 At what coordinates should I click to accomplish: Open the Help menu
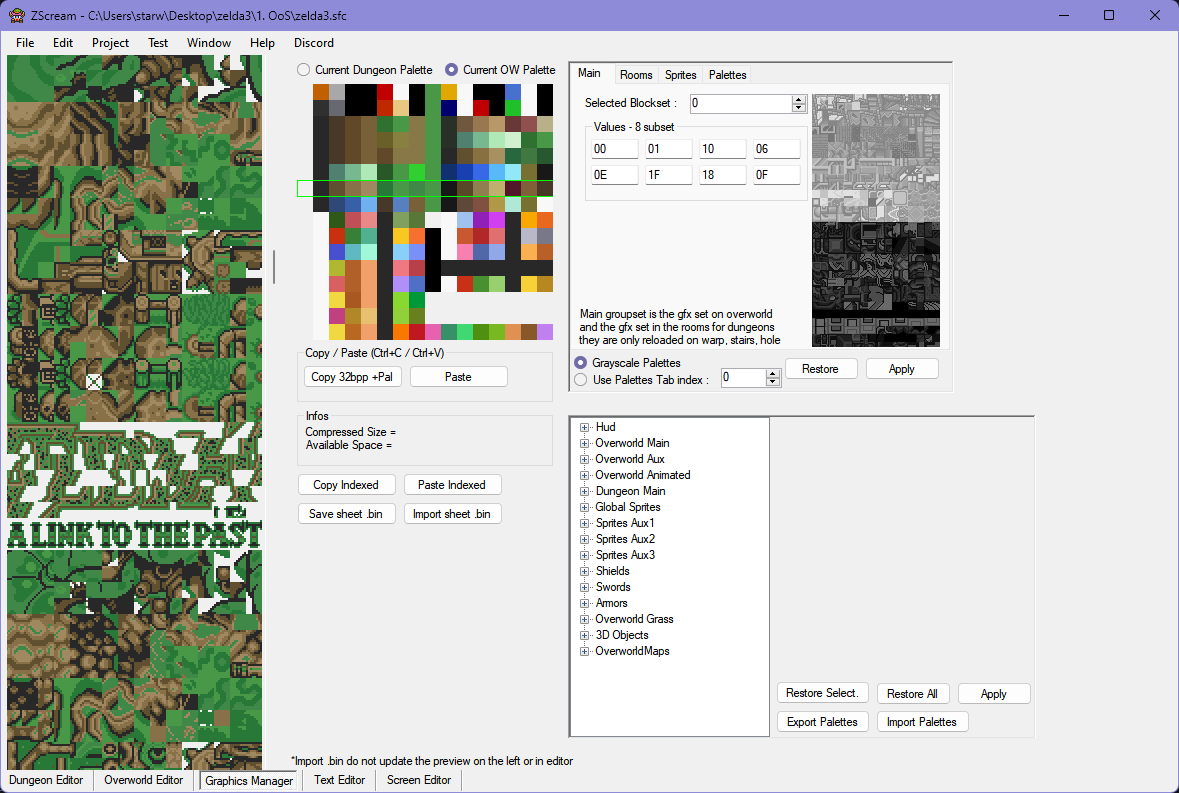pos(262,43)
